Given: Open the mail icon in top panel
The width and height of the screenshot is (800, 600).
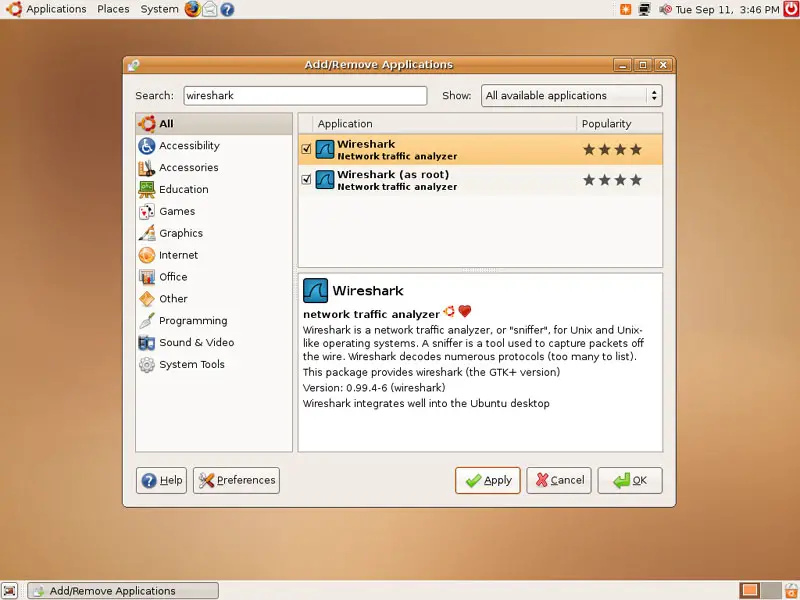Looking at the screenshot, I should click(x=210, y=9).
